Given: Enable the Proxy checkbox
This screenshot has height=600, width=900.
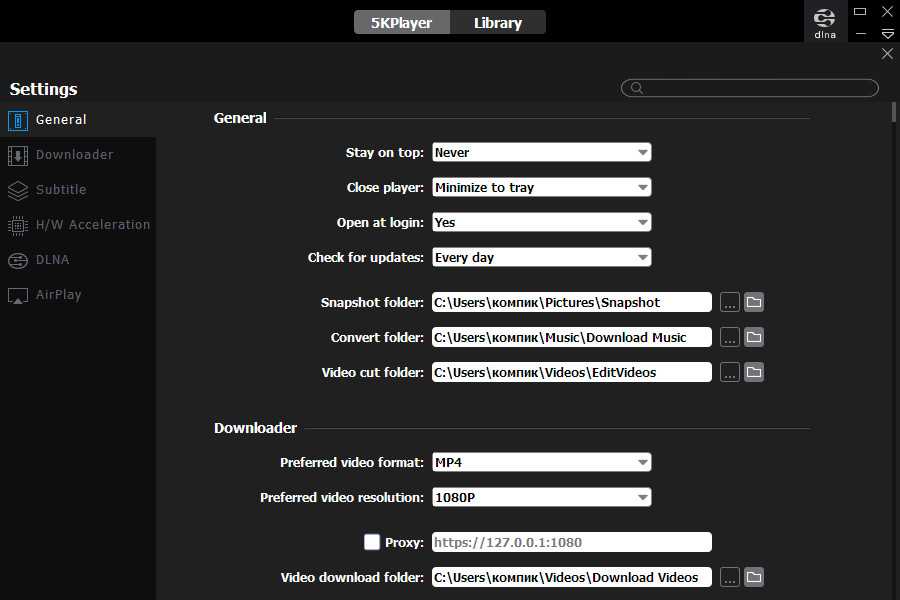Looking at the screenshot, I should (x=372, y=542).
